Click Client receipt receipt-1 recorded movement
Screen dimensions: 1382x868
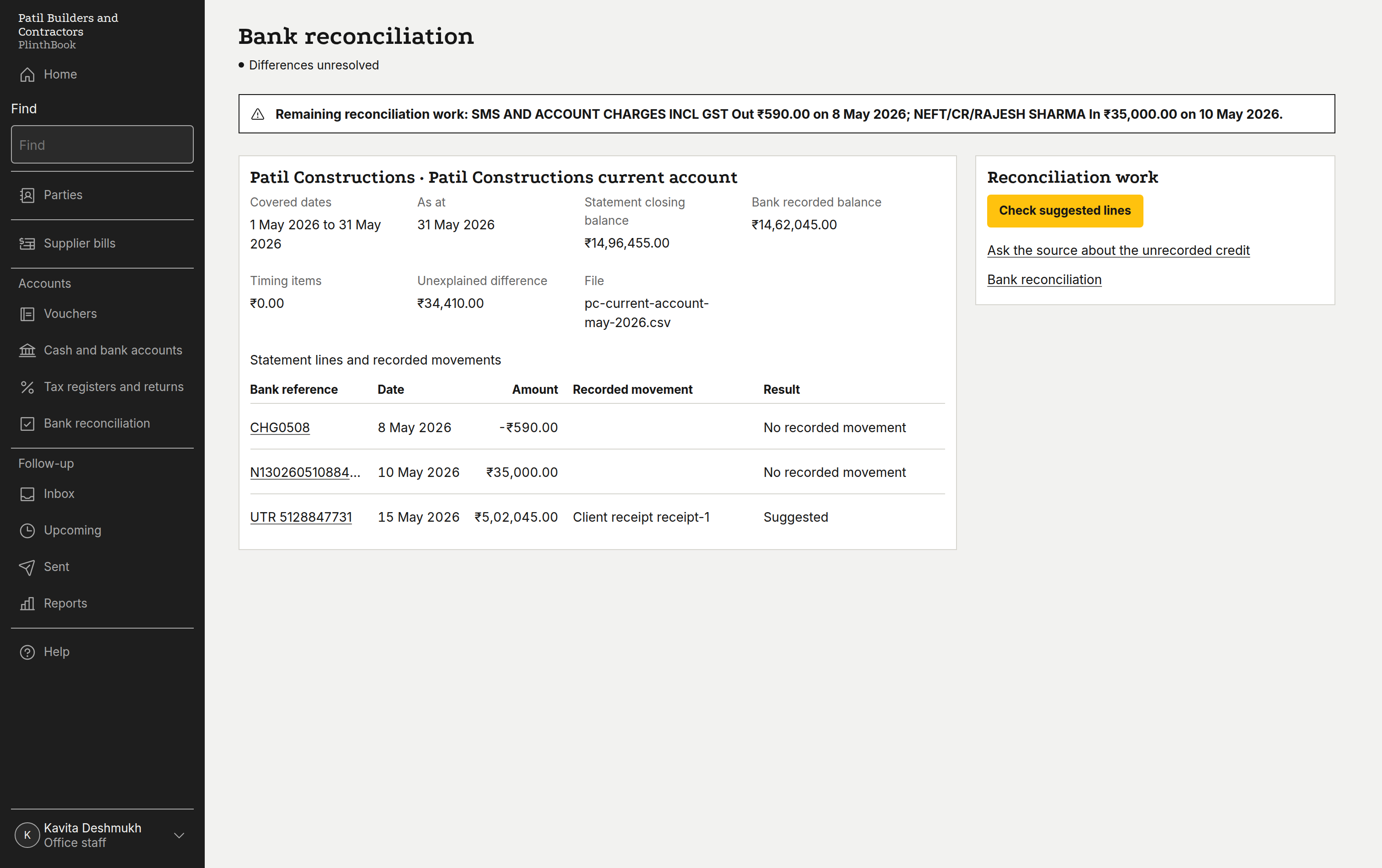pyautogui.click(x=641, y=518)
